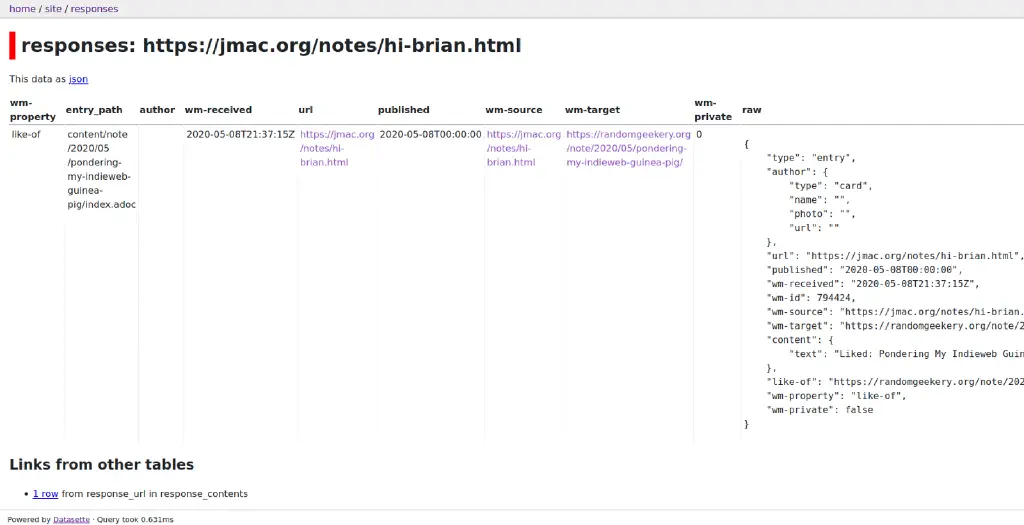Click the entry_path cell content/note/2020/05
The height and width of the screenshot is (525, 1024).
pyautogui.click(x=101, y=169)
